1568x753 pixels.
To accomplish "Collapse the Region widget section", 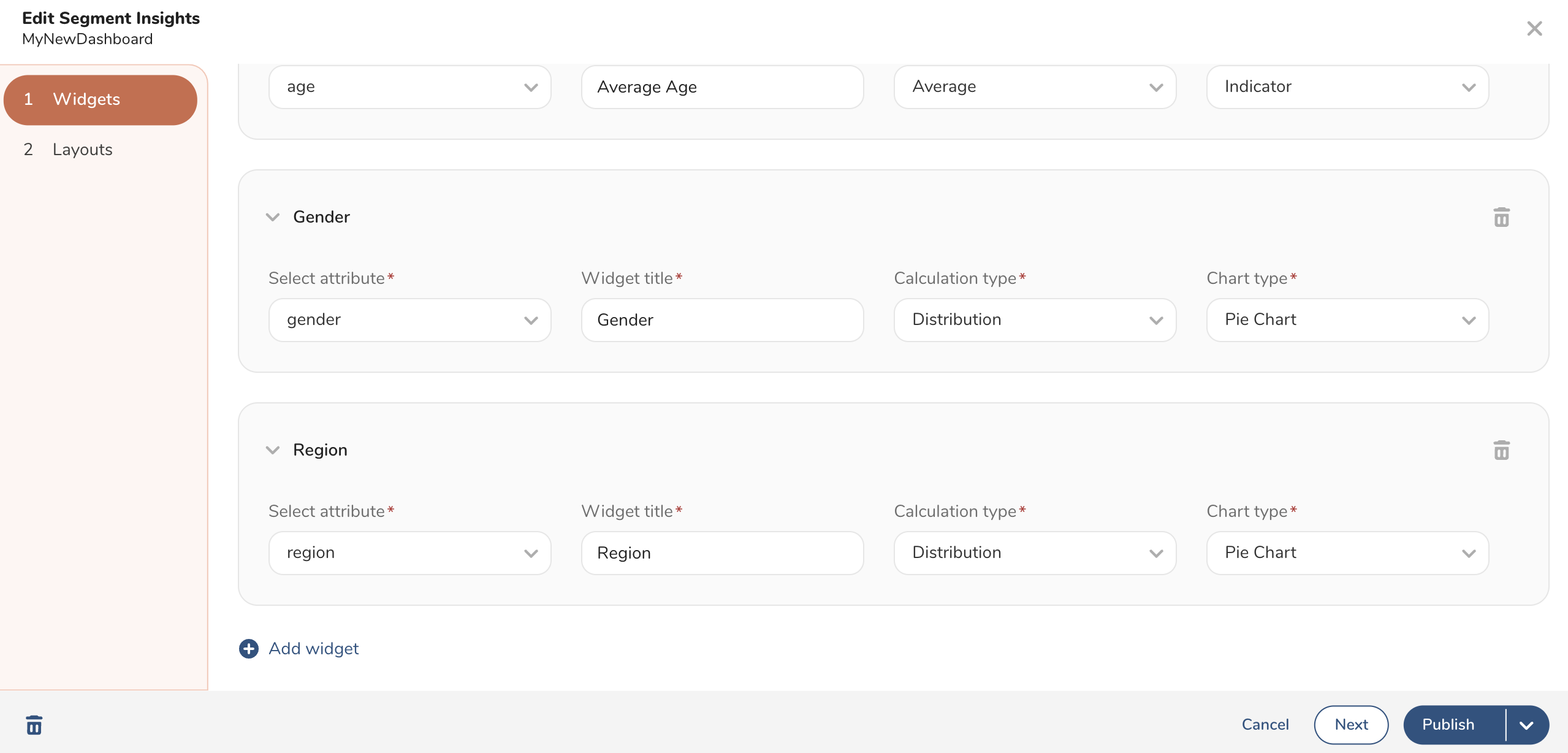I will [x=273, y=450].
